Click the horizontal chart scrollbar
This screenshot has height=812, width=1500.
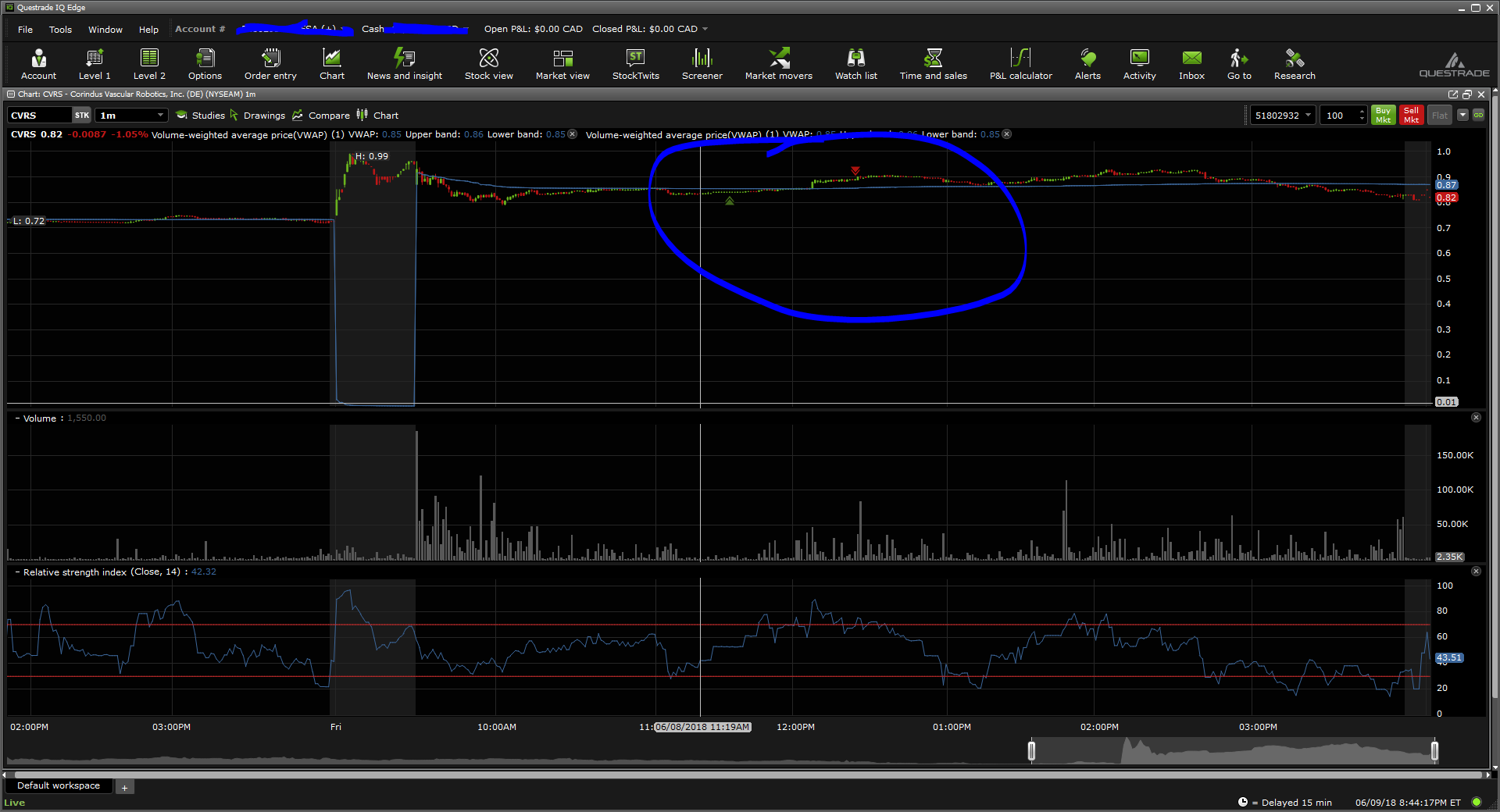tap(746, 775)
